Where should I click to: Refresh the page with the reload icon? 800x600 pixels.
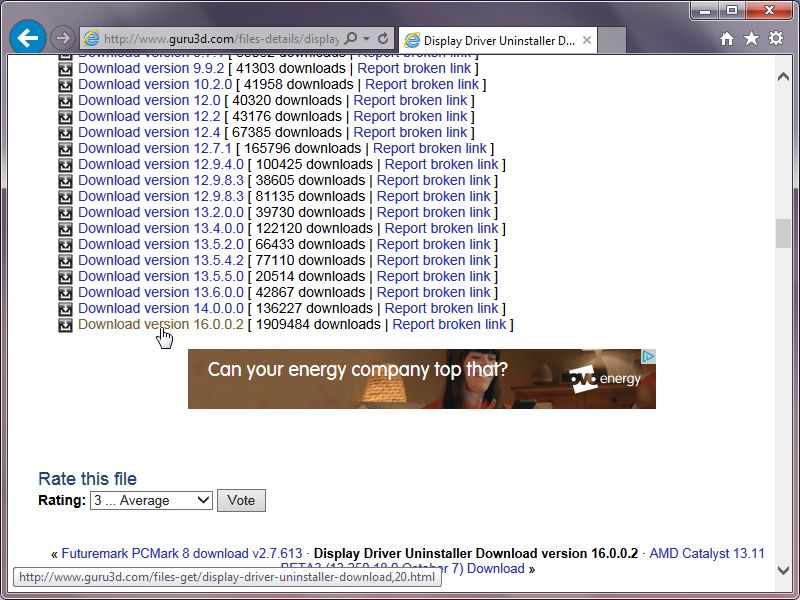[383, 38]
